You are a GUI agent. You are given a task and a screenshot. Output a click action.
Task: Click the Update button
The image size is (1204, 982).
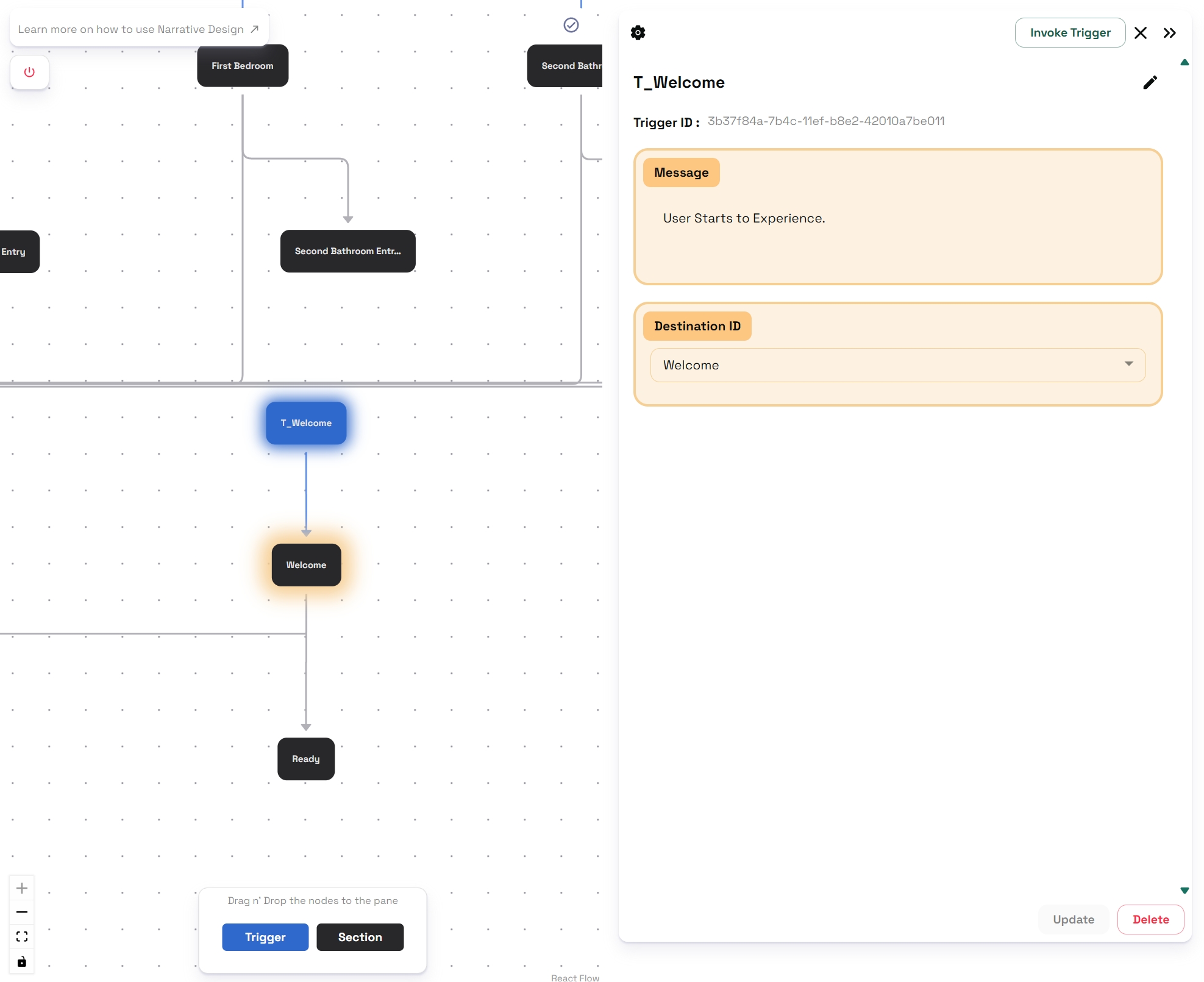coord(1073,919)
